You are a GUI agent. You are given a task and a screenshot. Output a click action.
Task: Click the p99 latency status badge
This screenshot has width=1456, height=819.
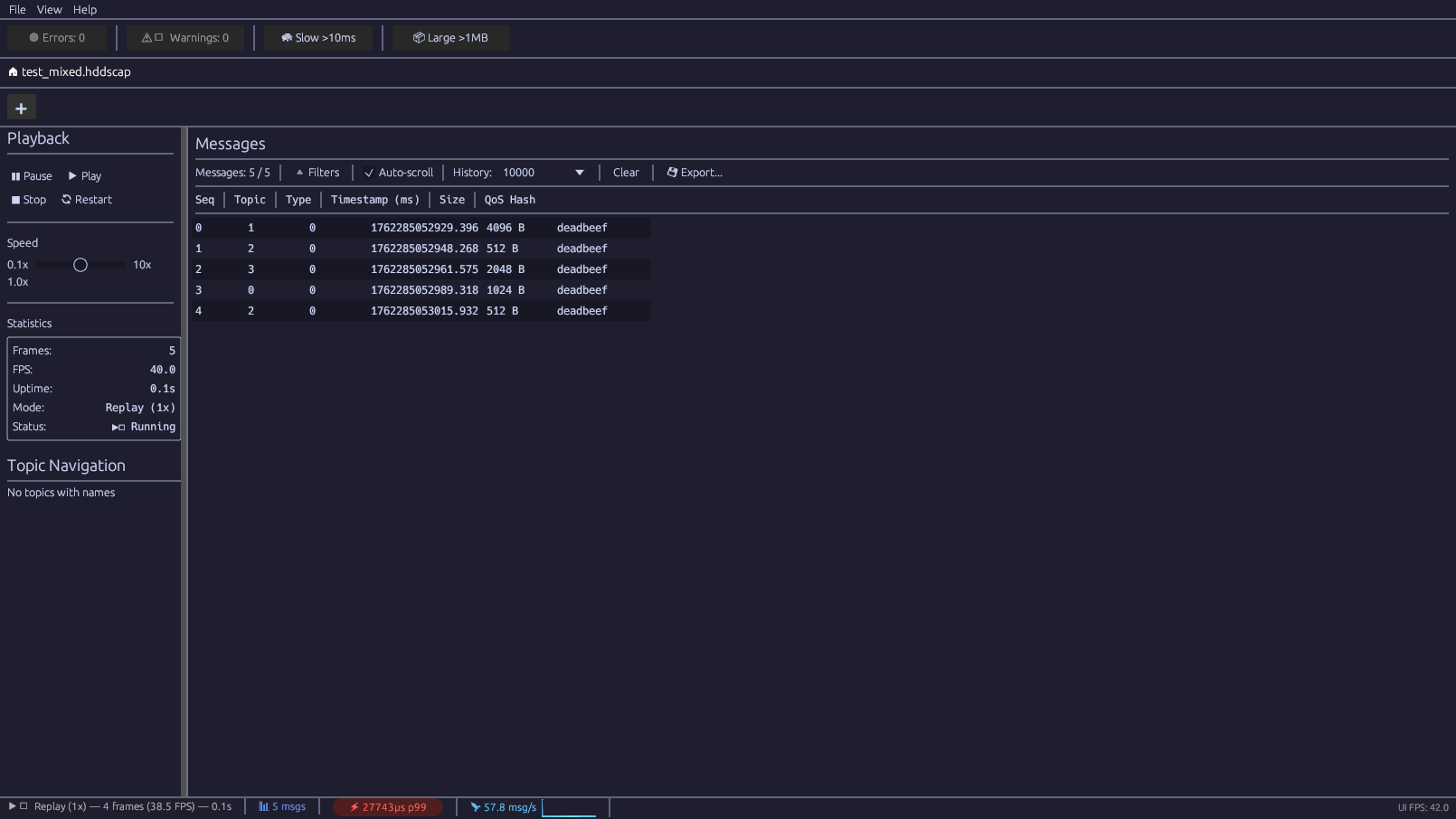click(x=388, y=807)
